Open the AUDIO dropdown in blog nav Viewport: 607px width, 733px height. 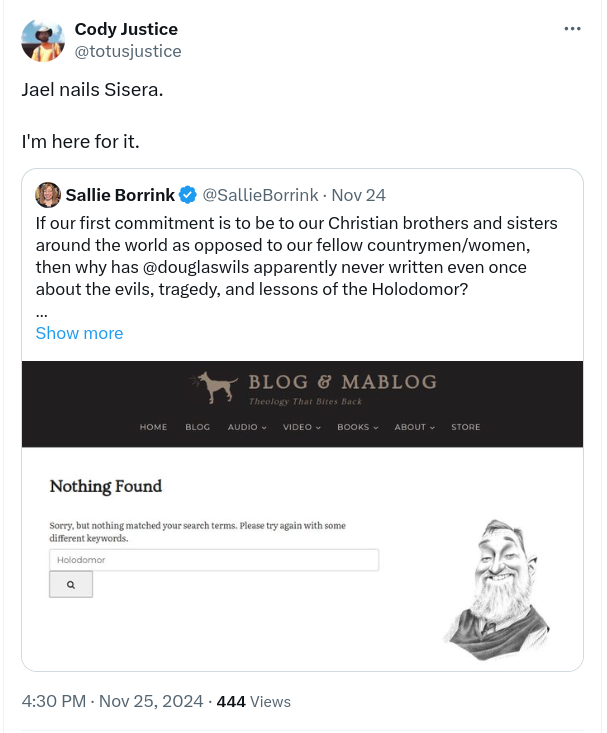click(x=247, y=427)
